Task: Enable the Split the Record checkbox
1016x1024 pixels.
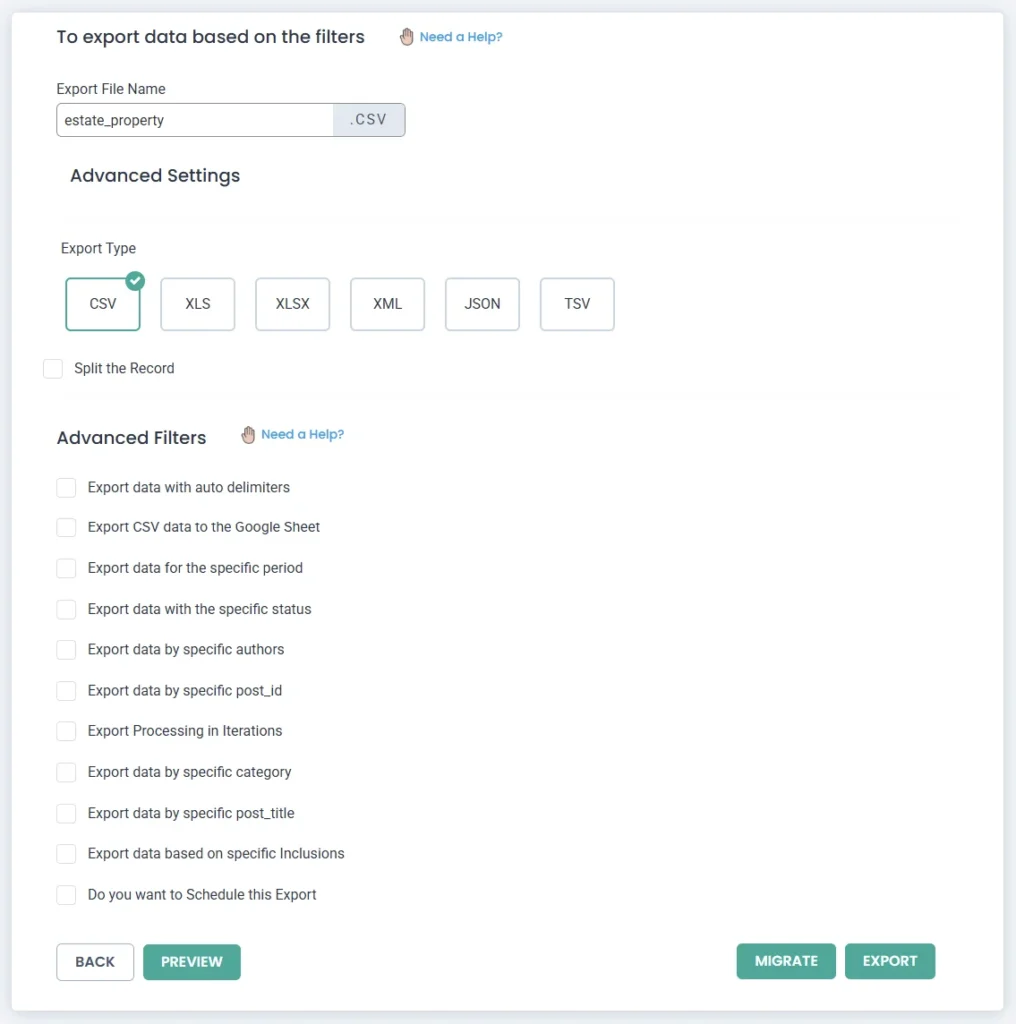Action: pyautogui.click(x=53, y=369)
